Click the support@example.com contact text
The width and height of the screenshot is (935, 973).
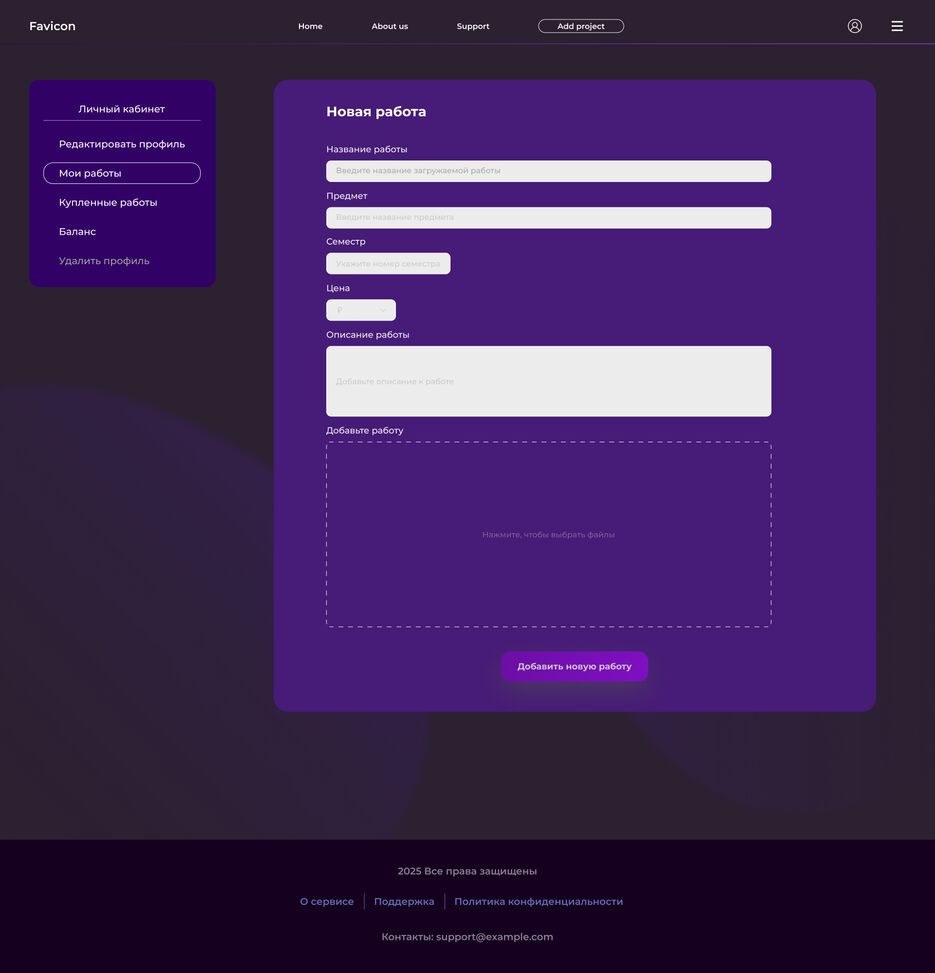tap(494, 937)
